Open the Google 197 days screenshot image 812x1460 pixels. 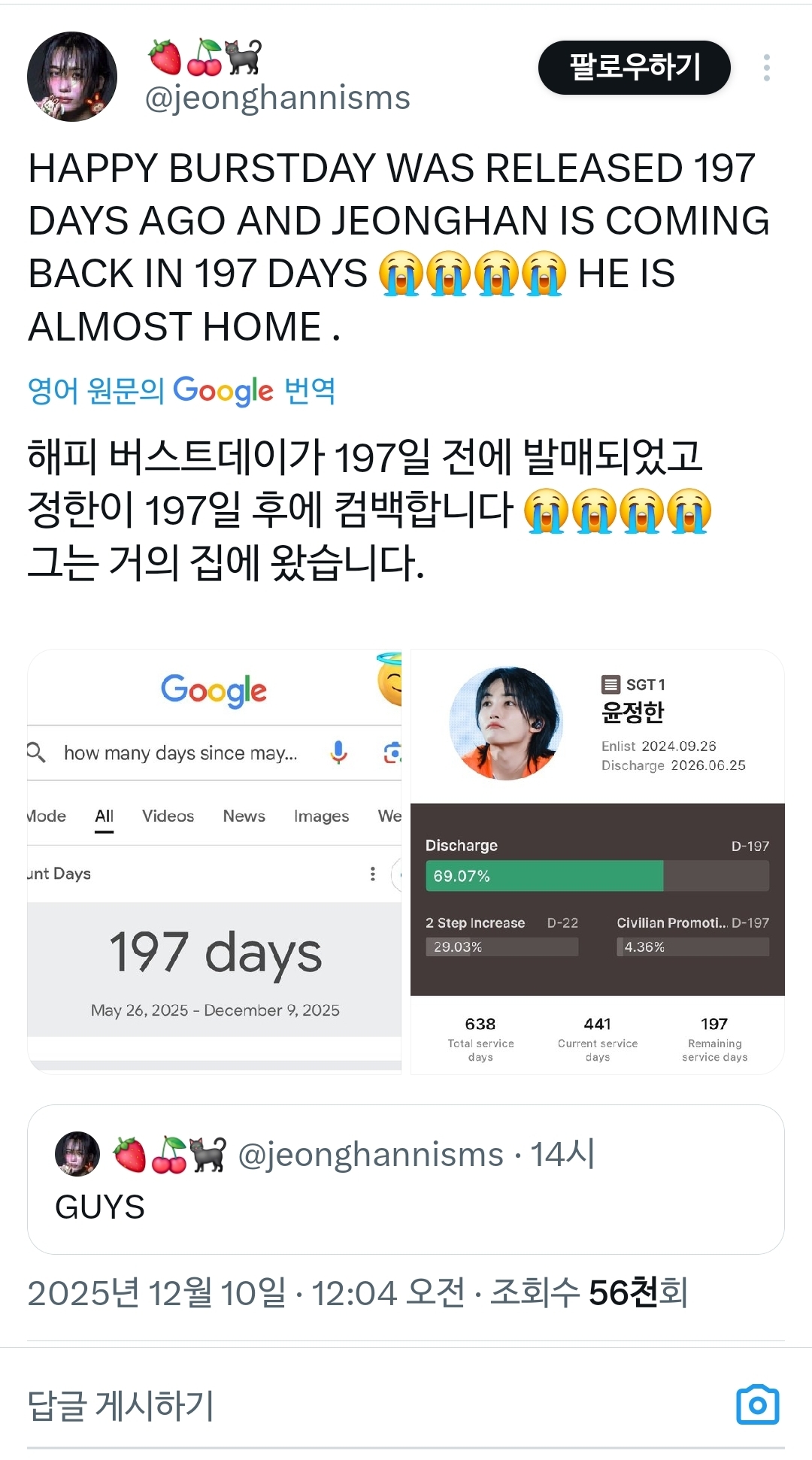(214, 862)
